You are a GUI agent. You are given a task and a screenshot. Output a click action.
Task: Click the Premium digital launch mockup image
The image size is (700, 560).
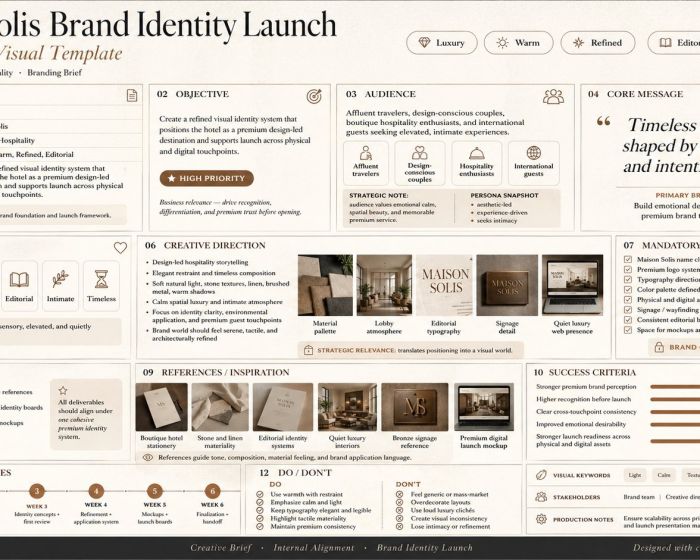click(484, 407)
